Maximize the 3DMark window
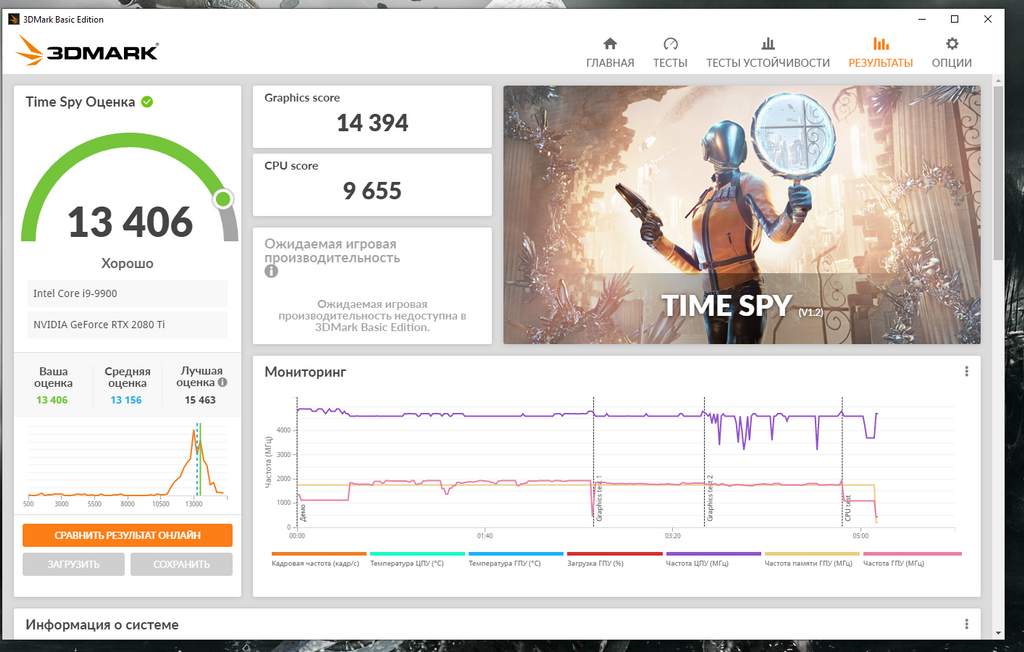 tap(954, 19)
